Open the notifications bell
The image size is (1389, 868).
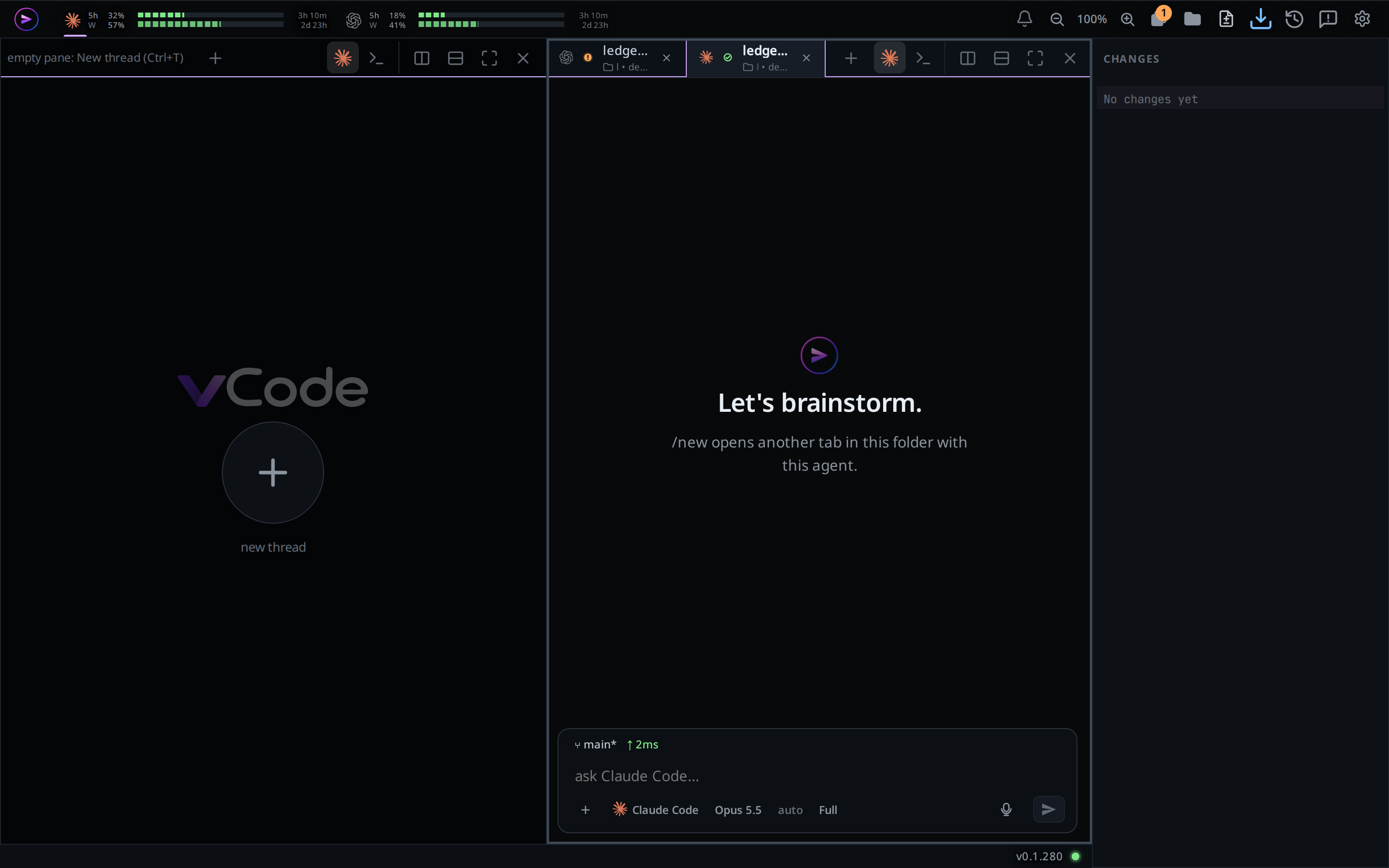click(x=1024, y=19)
